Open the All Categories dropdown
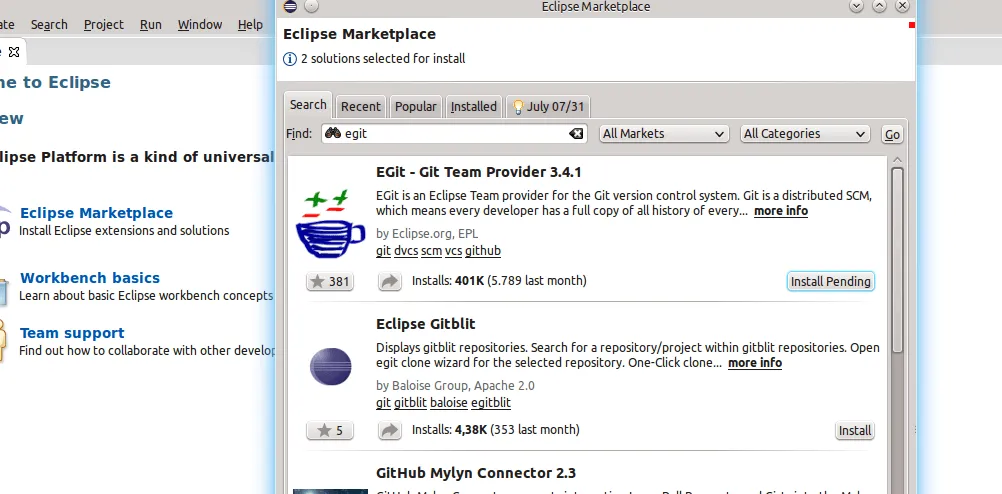1002x494 pixels. [805, 134]
